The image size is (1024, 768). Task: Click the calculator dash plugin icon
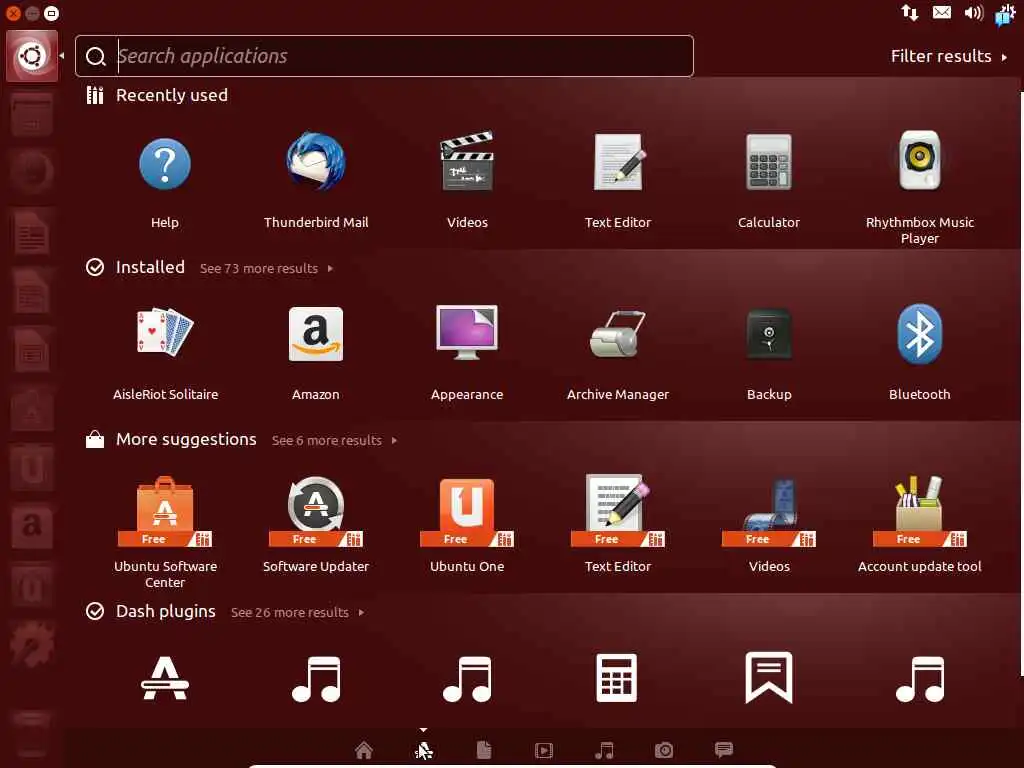click(x=616, y=678)
